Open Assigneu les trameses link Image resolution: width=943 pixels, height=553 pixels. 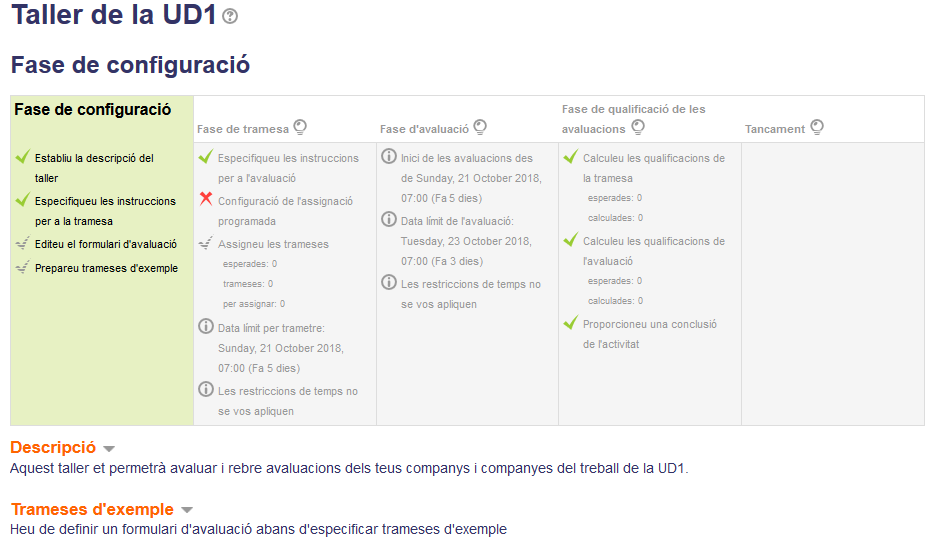[273, 244]
